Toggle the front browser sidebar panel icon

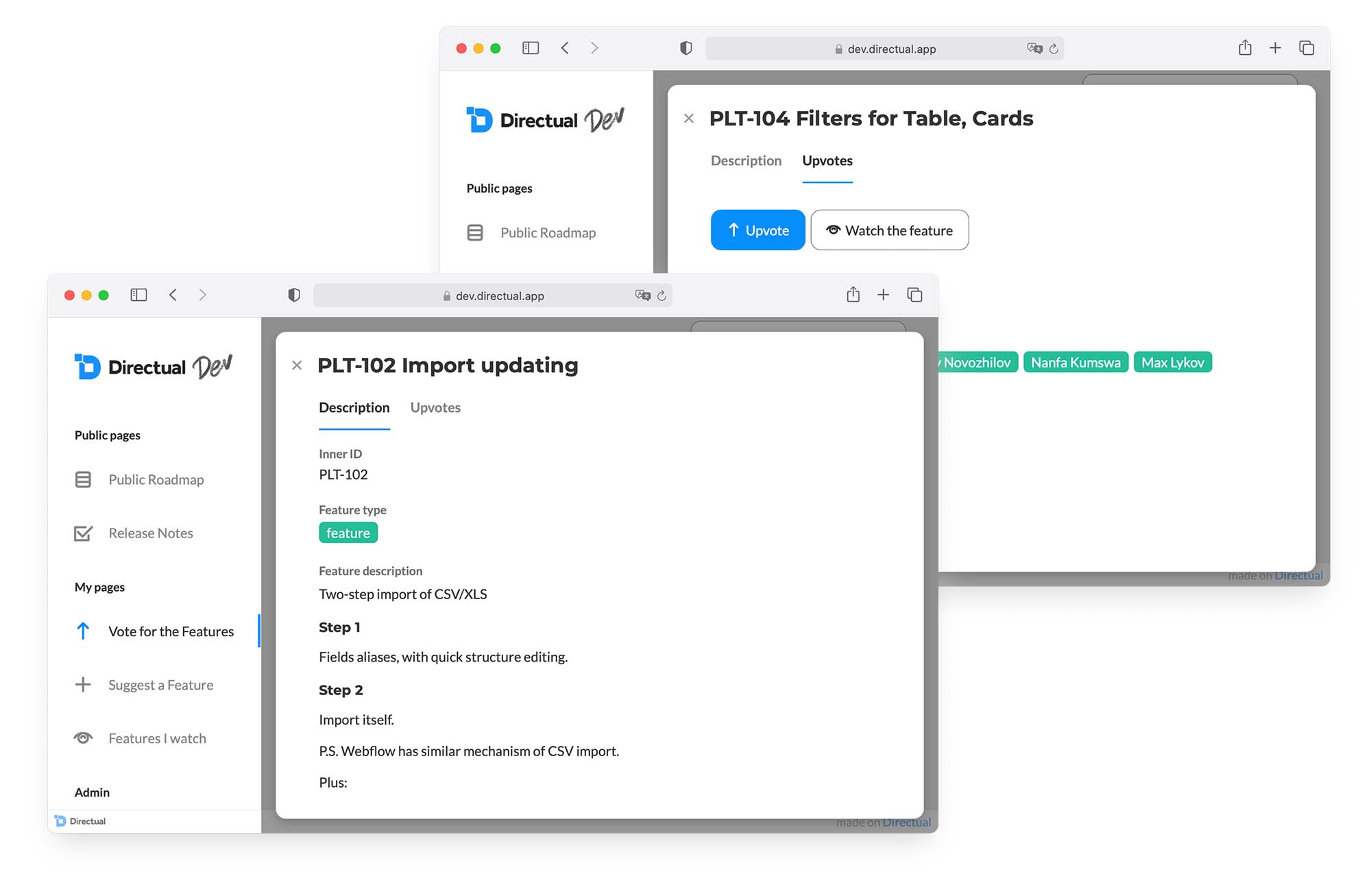[x=138, y=295]
